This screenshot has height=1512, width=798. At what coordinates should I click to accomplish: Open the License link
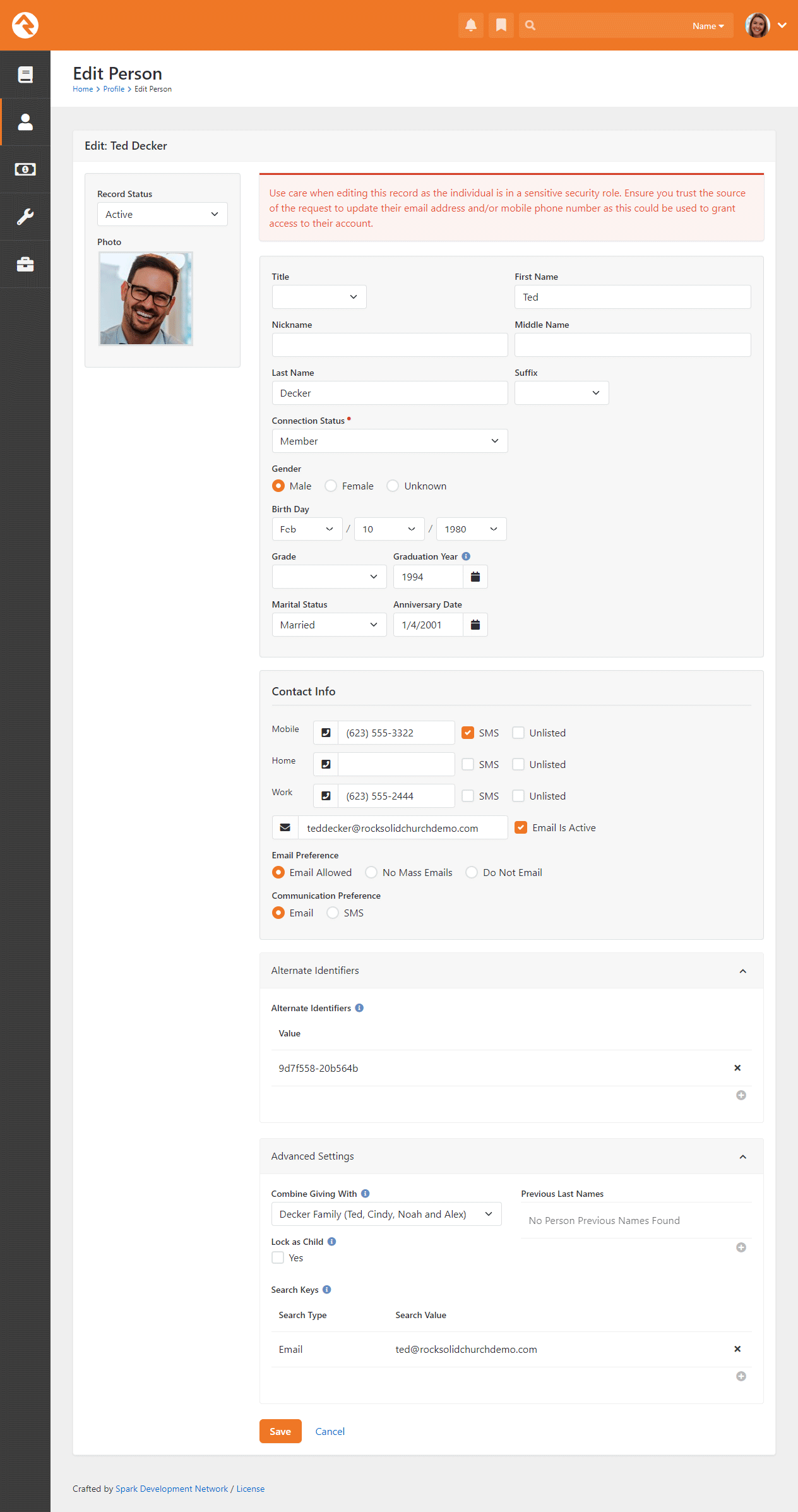pos(251,1489)
